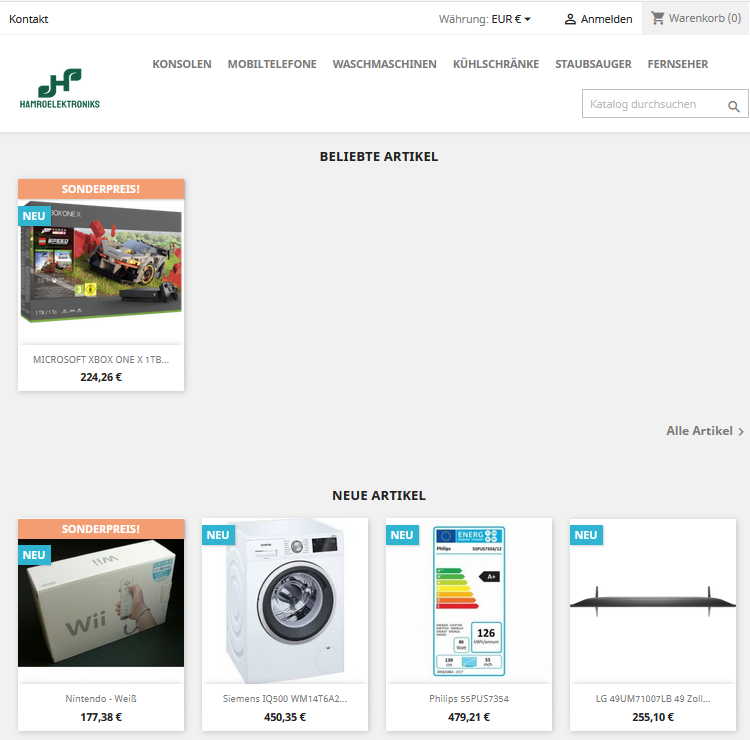This screenshot has height=740, width=750.
Task: Click the Nintendo - Weiß product title
Action: (x=101, y=699)
